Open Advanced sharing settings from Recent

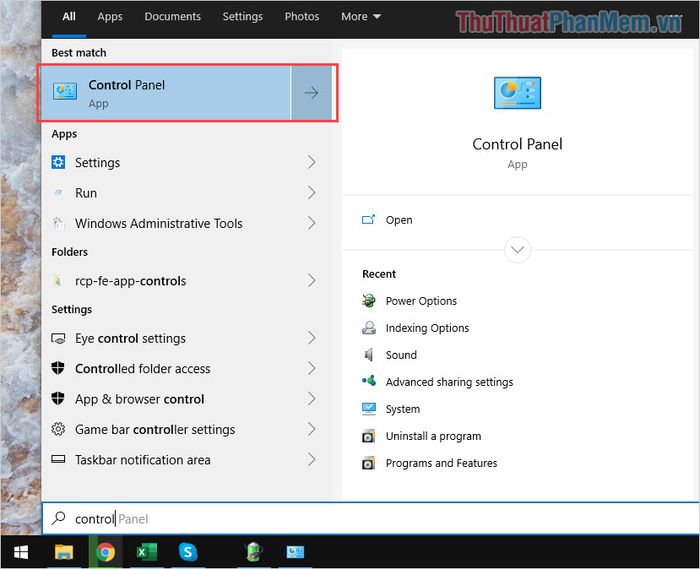coord(449,382)
